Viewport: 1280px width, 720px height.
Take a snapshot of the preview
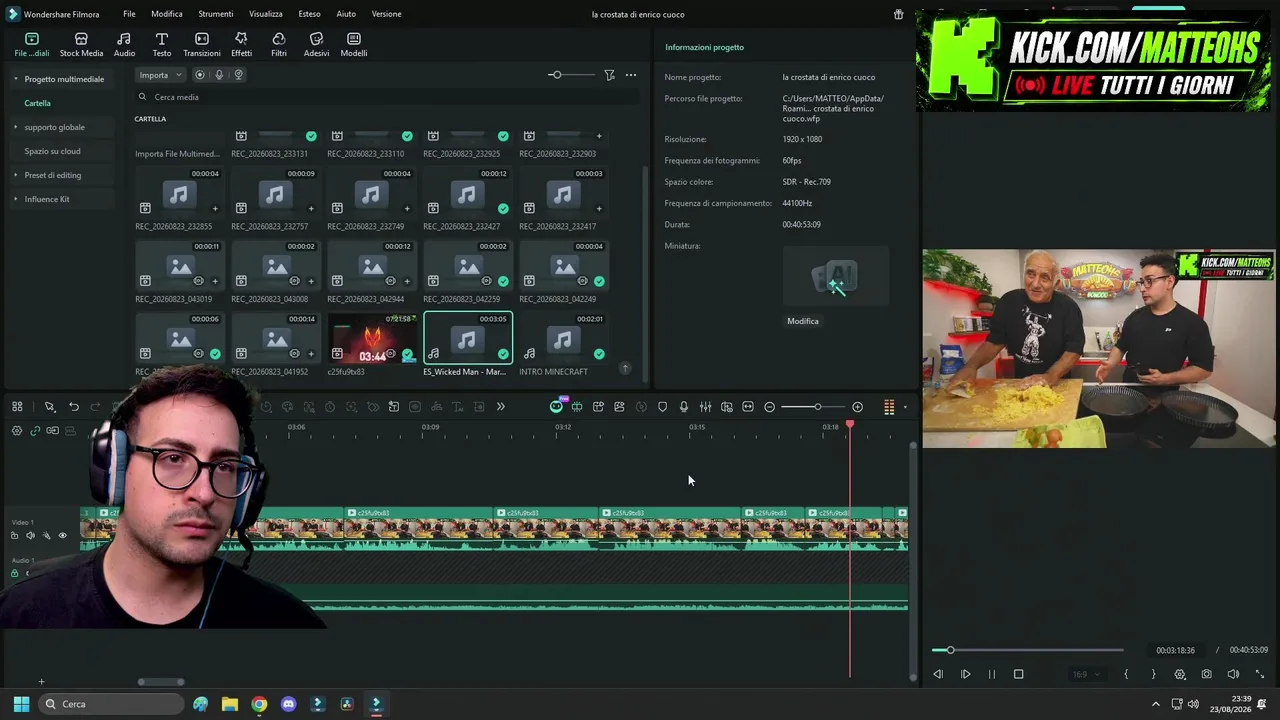point(1207,674)
